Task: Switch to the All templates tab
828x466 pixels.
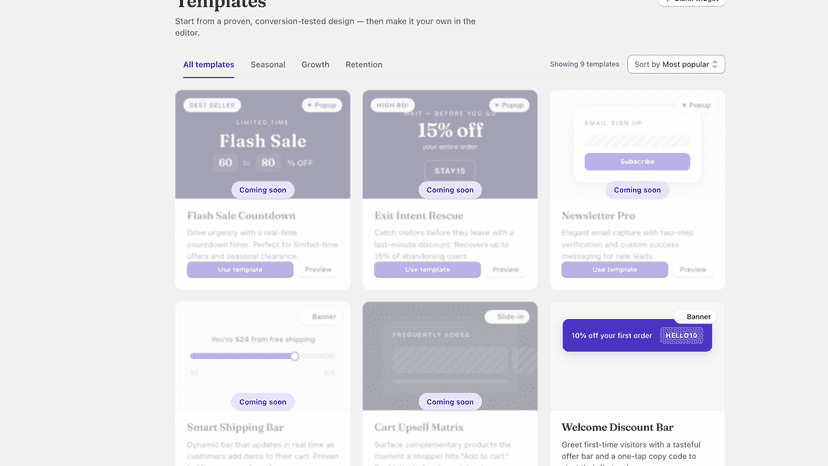Action: pos(209,64)
